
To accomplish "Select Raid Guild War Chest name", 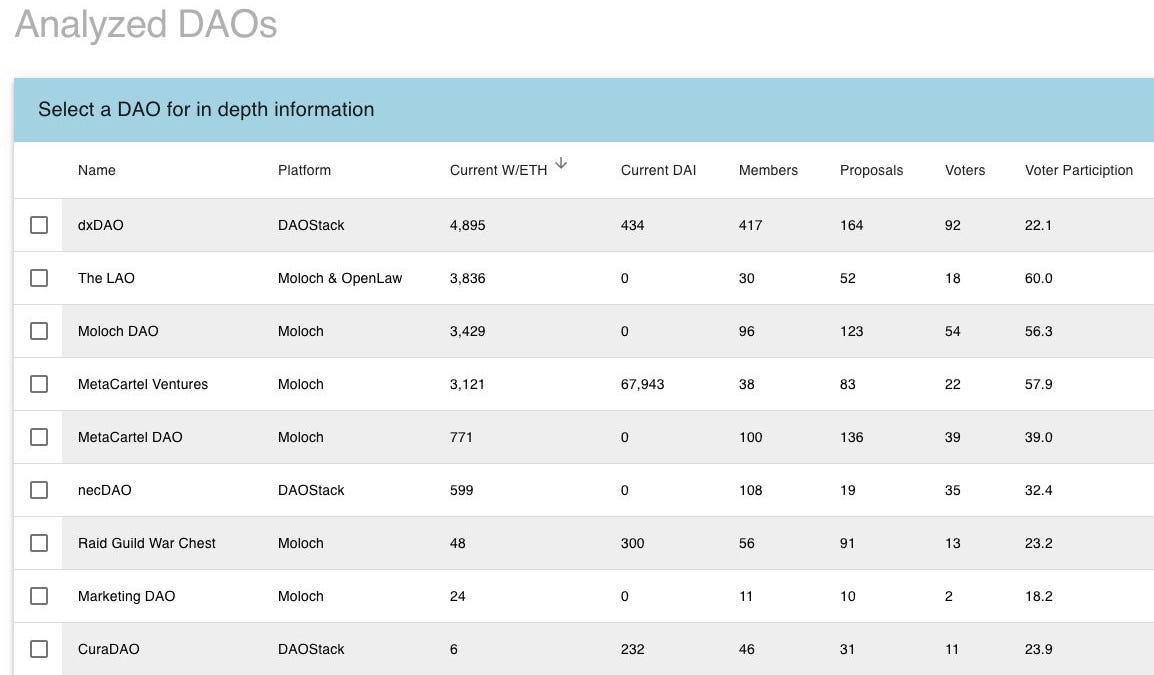I will click(x=146, y=543).
